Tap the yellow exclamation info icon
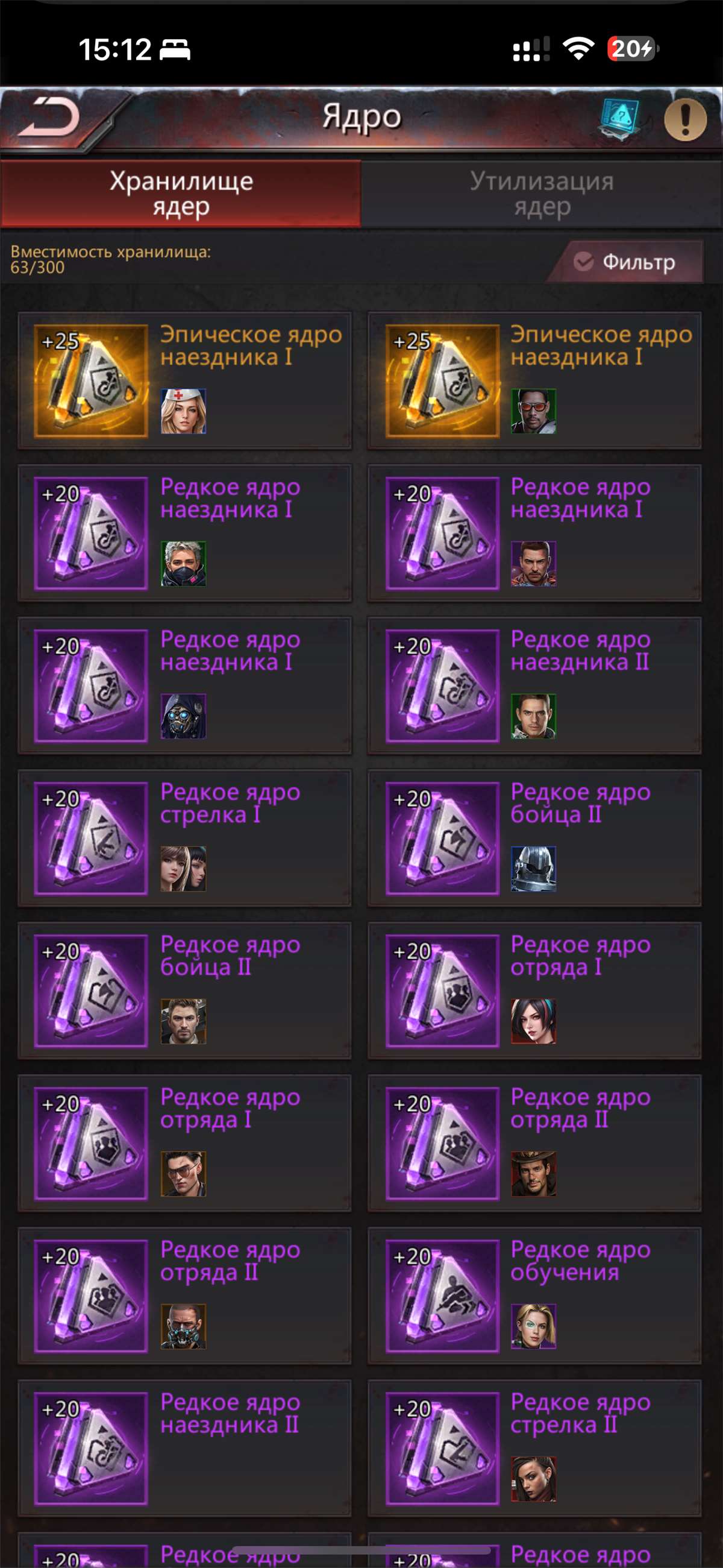This screenshot has height=1568, width=723. pyautogui.click(x=685, y=119)
